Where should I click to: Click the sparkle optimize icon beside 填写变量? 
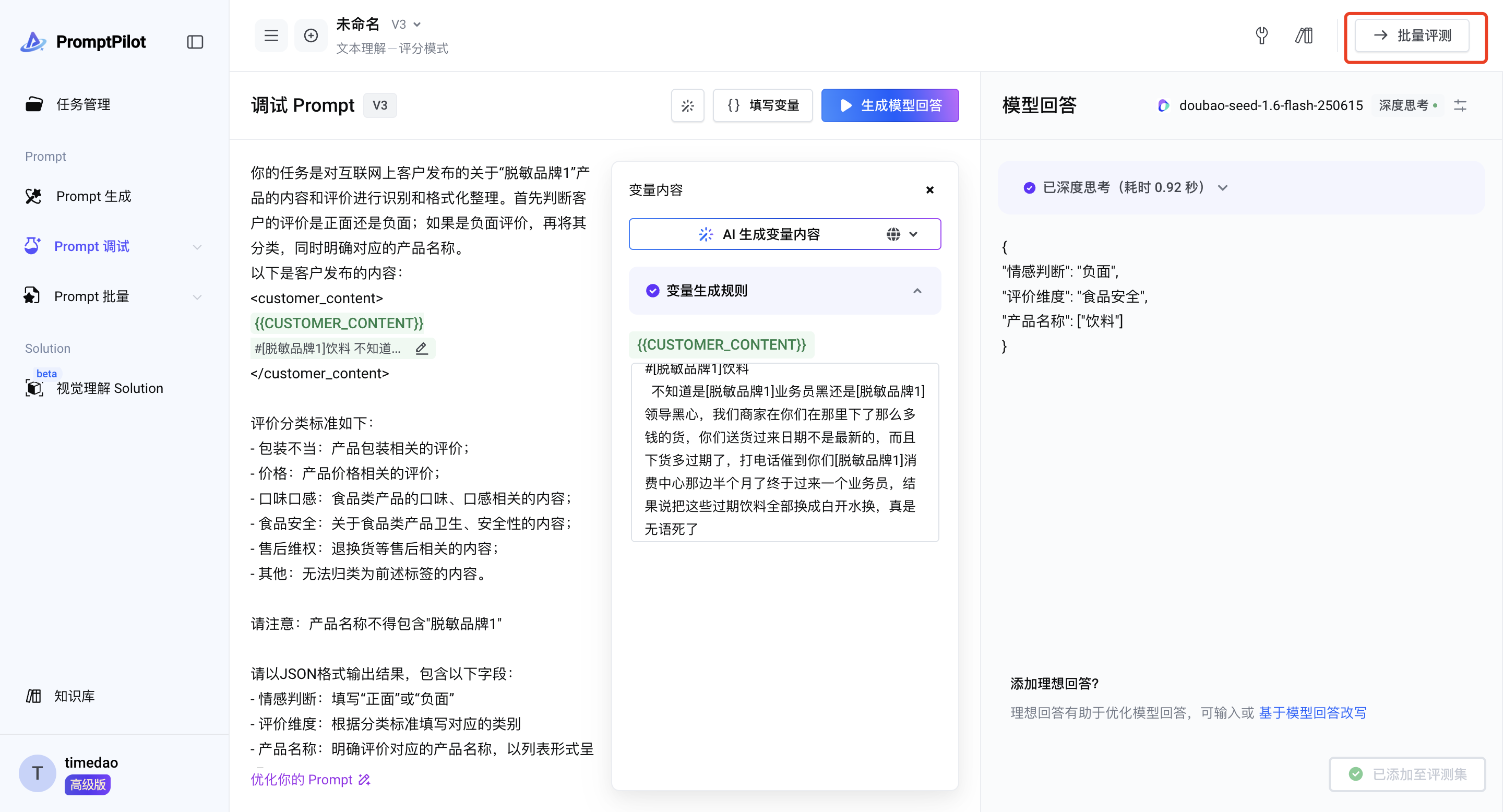coord(687,105)
